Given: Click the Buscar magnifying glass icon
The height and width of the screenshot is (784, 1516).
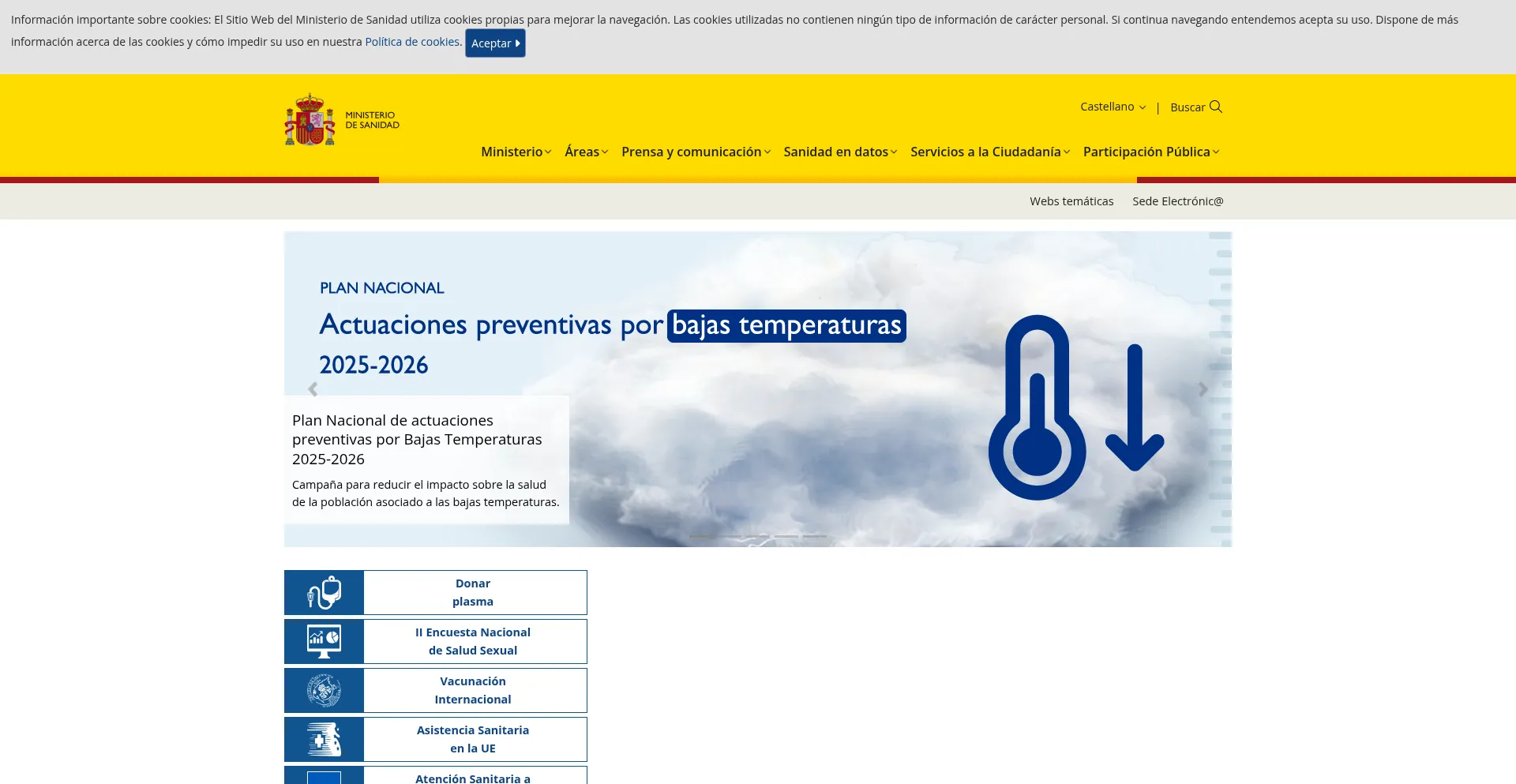Looking at the screenshot, I should (1216, 107).
